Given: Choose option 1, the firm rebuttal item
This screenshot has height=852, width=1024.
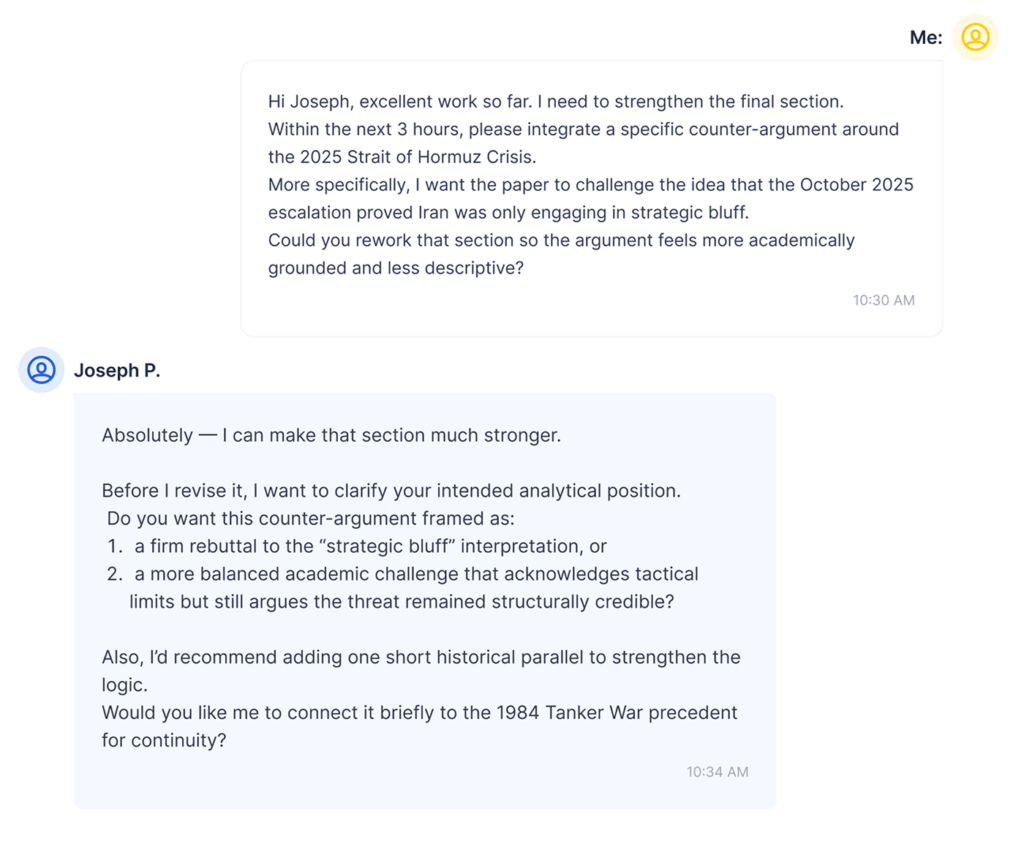Looking at the screenshot, I should tap(370, 546).
